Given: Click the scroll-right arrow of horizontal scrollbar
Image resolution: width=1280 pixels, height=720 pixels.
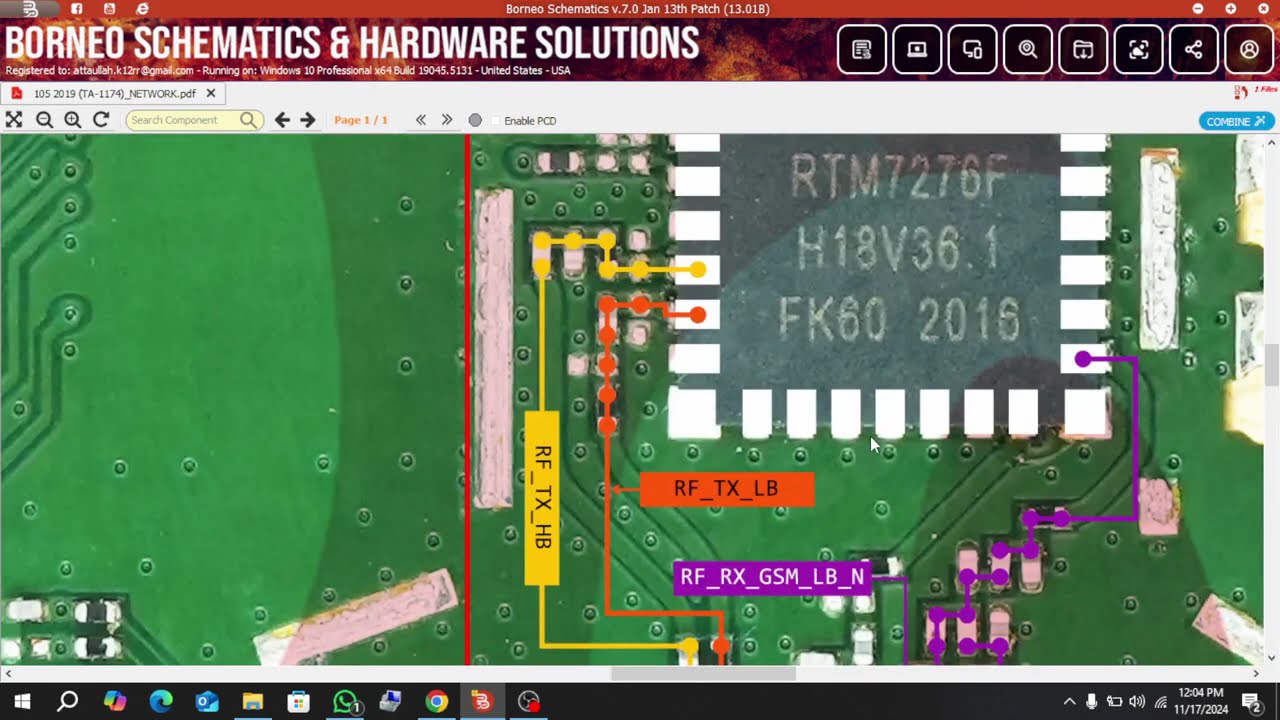Looking at the screenshot, I should pos(1256,673).
